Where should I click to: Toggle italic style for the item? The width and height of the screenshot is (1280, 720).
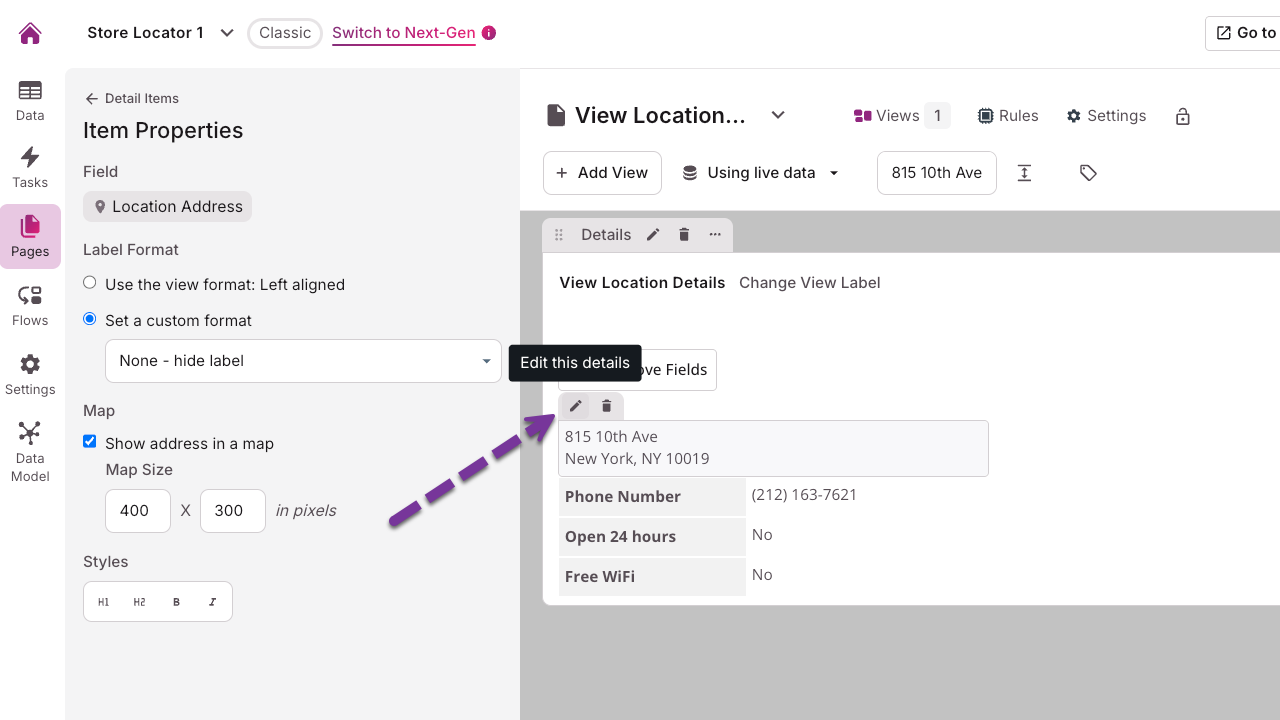[x=212, y=602]
